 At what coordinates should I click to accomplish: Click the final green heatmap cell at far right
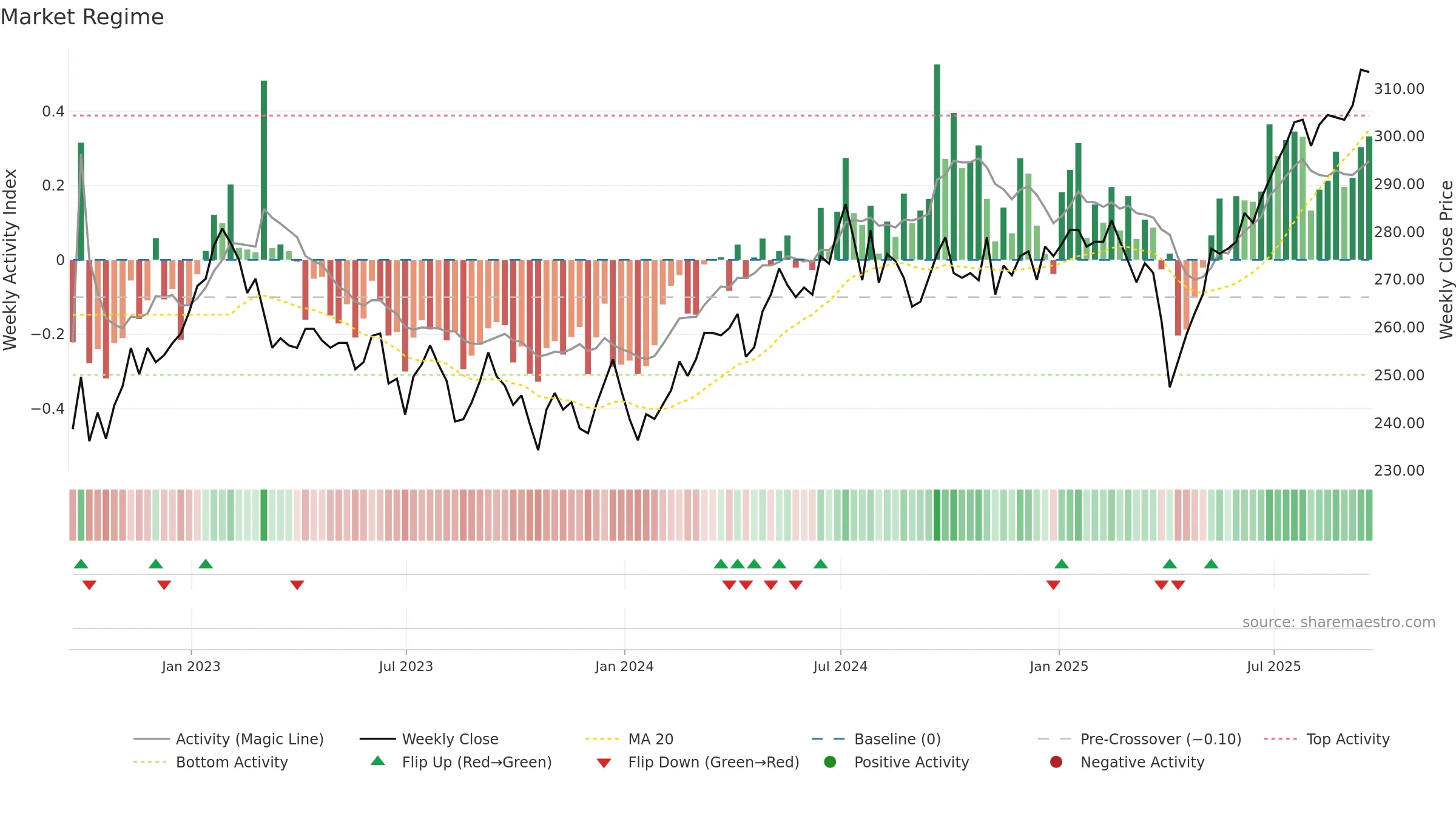(1369, 515)
